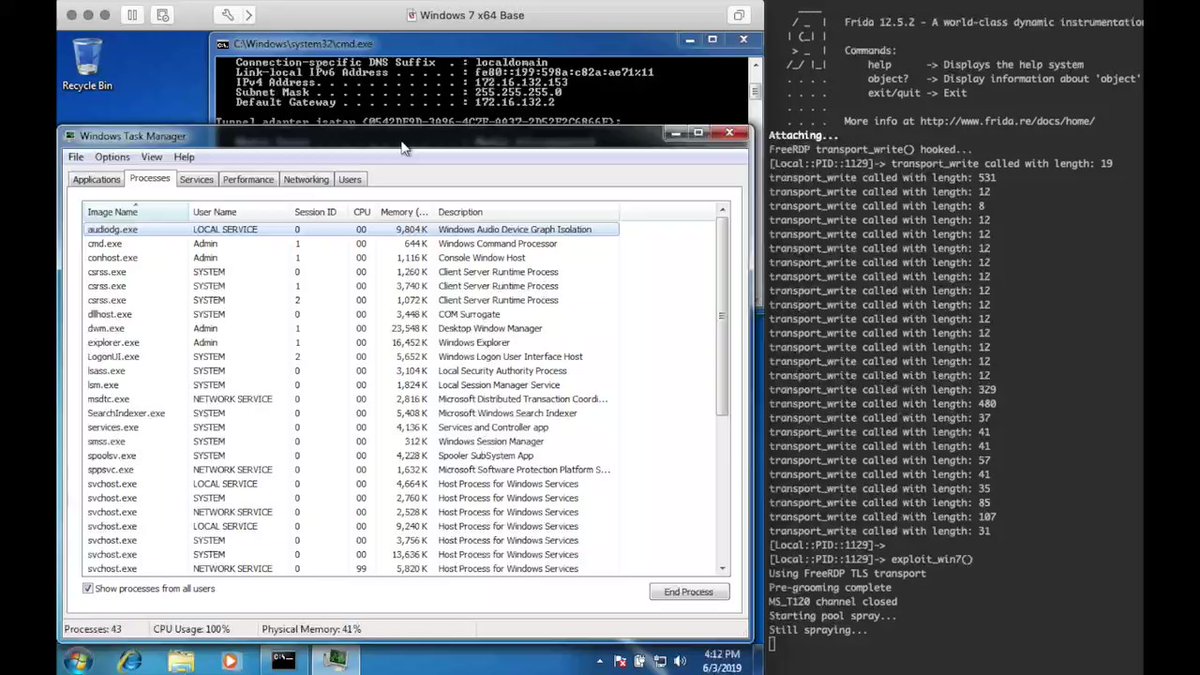Screen dimensions: 1200x675
Task: Click the power/safely remove tray icon
Action: [x=641, y=661]
